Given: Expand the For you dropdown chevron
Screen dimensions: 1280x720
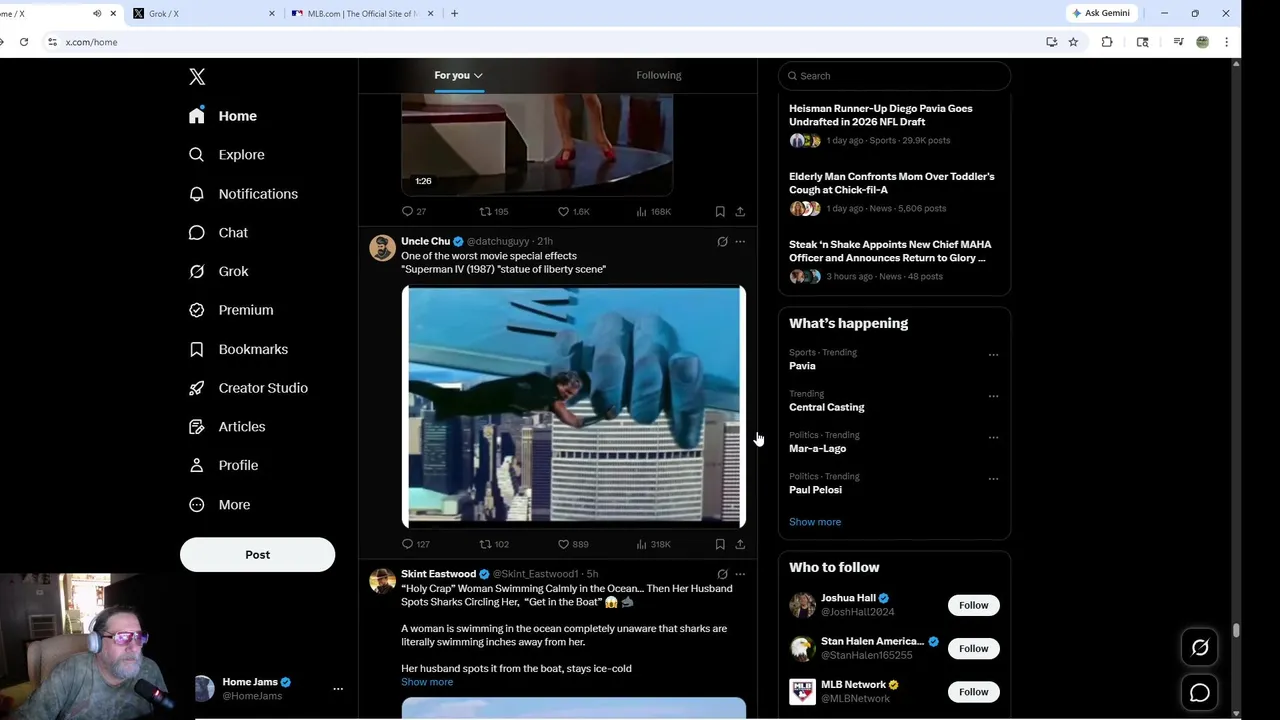Looking at the screenshot, I should 478,76.
